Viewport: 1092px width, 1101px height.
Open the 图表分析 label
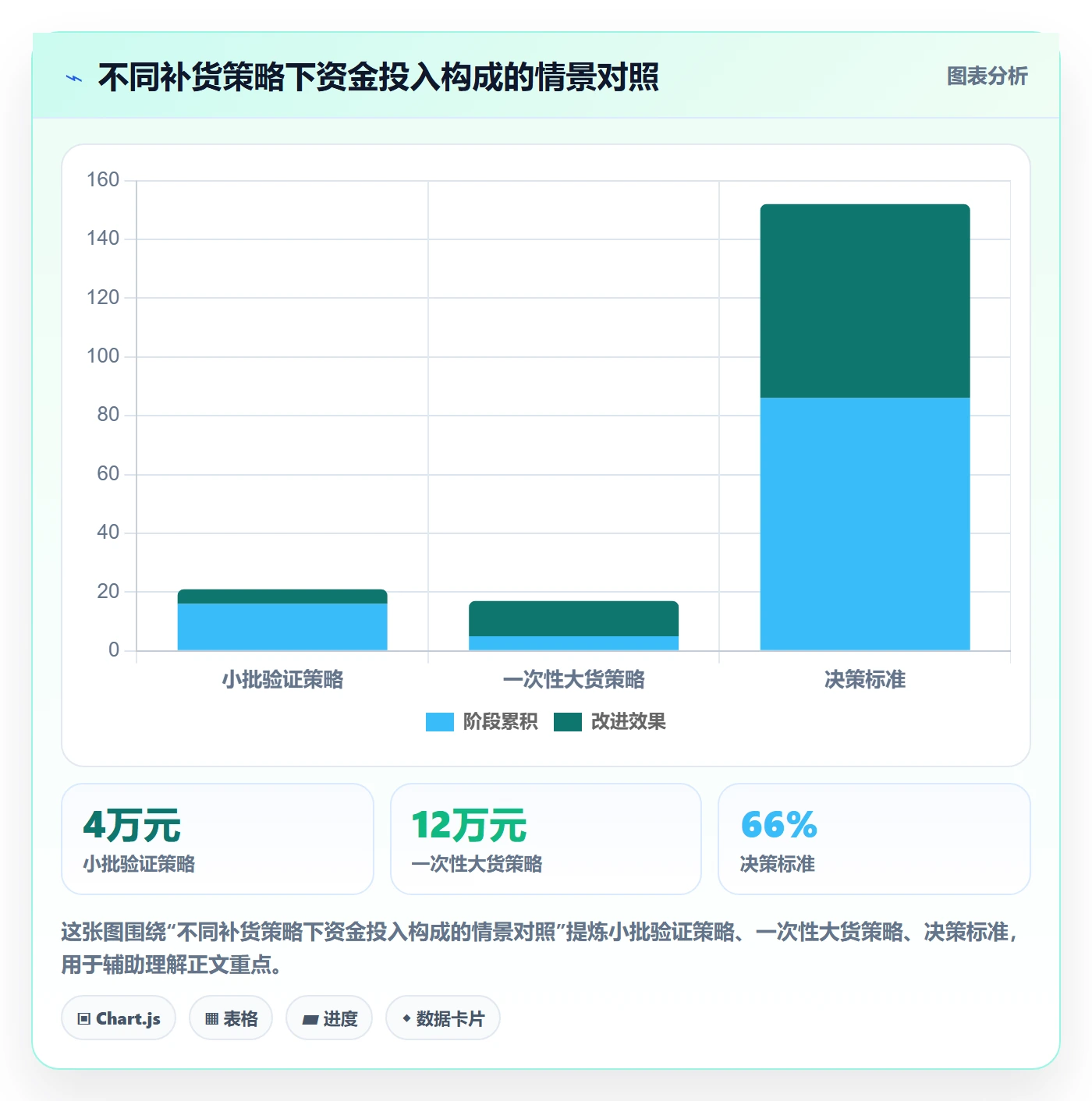point(987,76)
